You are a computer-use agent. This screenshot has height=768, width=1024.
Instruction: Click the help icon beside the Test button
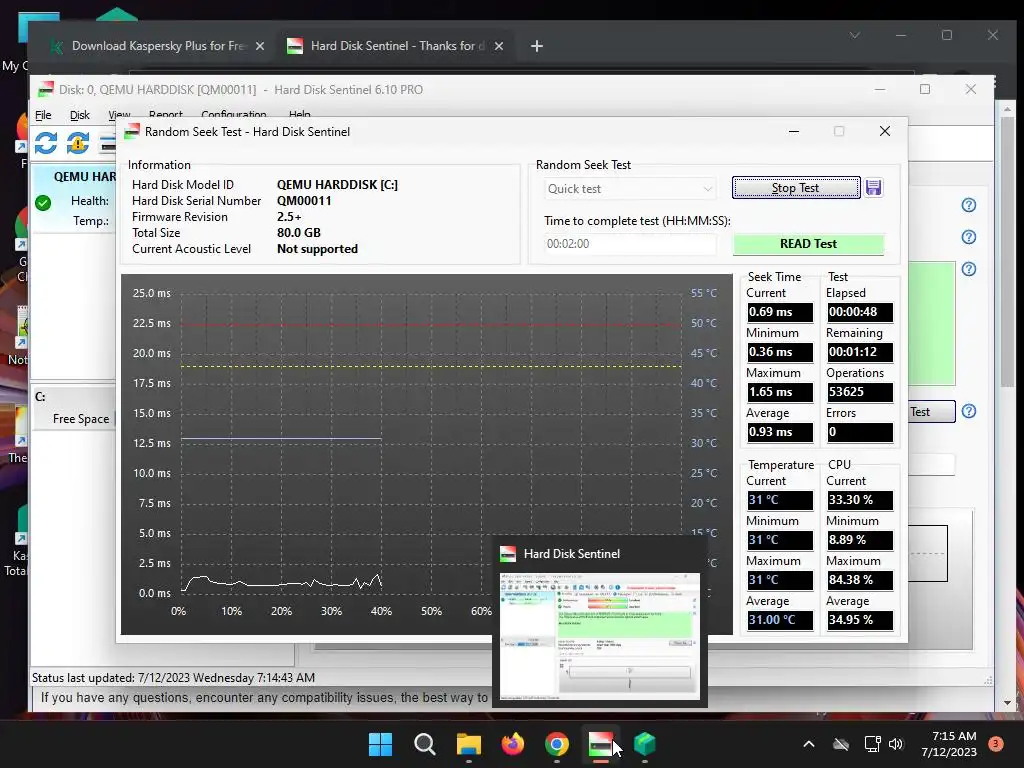(x=969, y=411)
